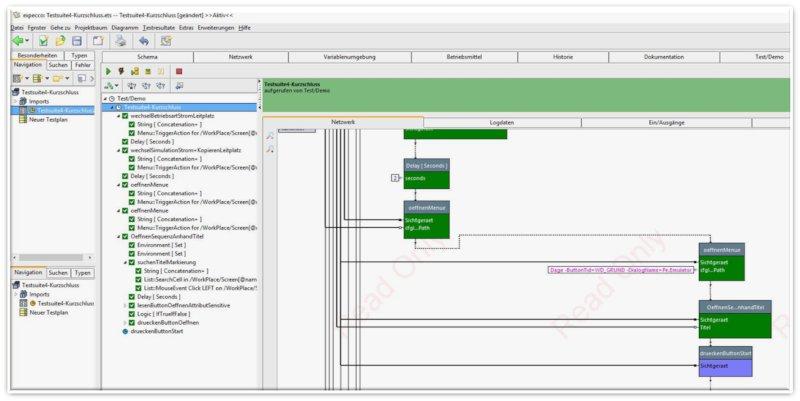Open the Fenster menu
This screenshot has width=800, height=401.
coord(37,28)
